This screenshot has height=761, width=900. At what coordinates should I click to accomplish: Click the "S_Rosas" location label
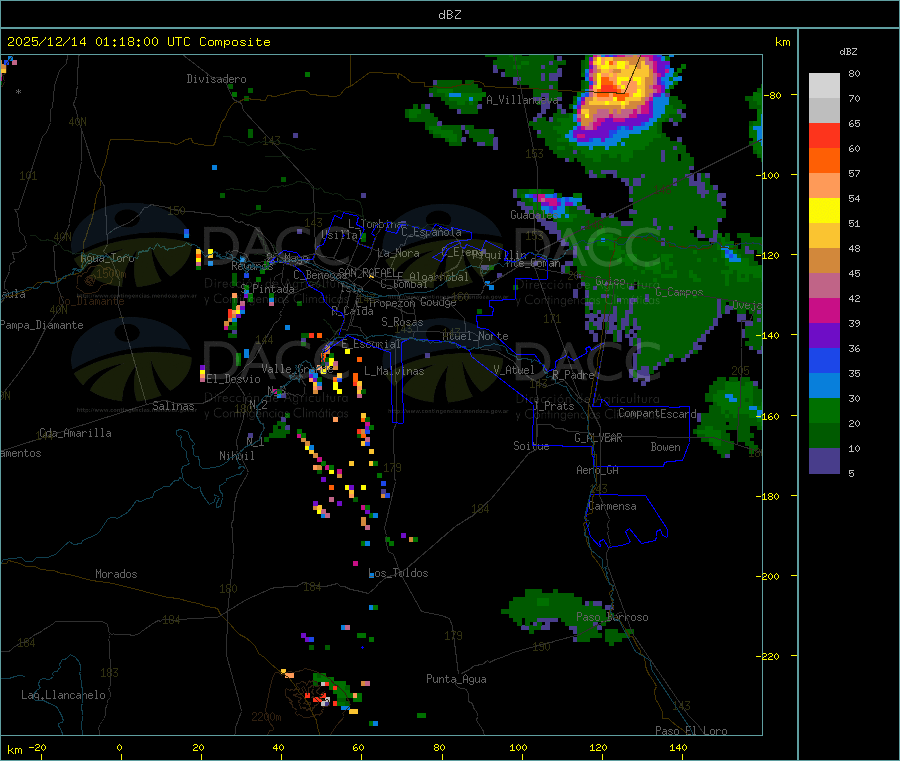[x=402, y=322]
